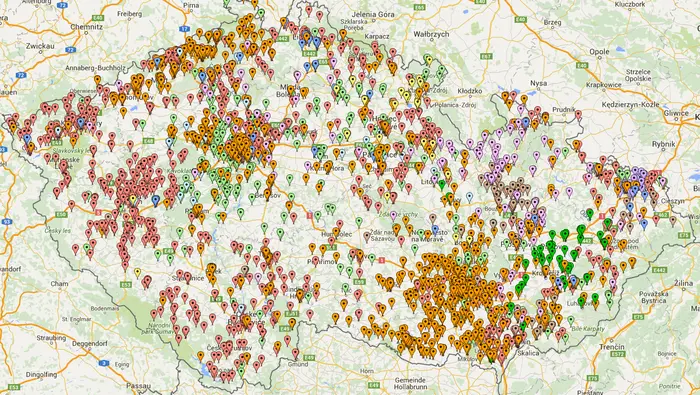Viewport: 700px width, 395px height.
Task: Select the Deggendorf city label
Action: 90,344
